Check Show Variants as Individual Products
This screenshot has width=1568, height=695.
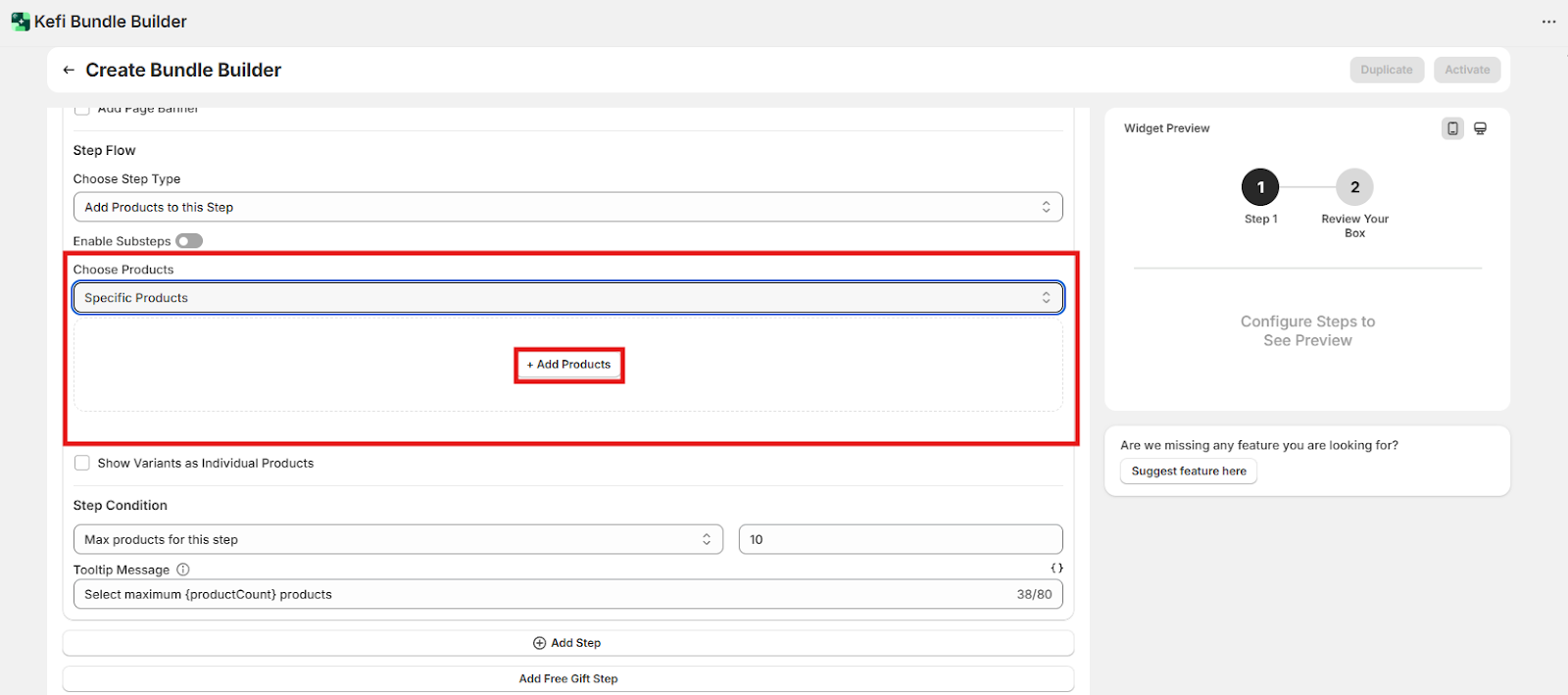tap(82, 463)
